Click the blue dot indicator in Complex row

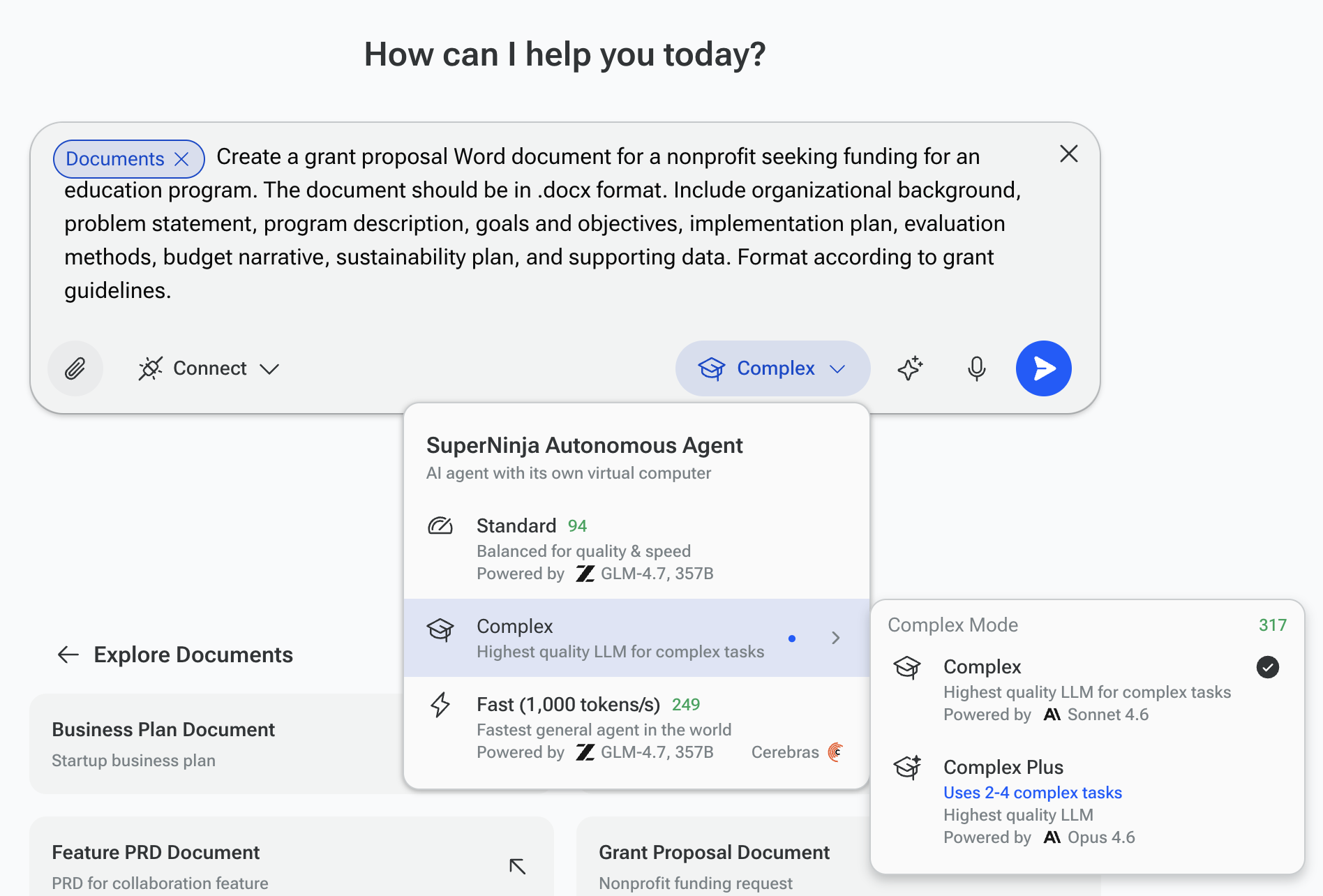792,638
